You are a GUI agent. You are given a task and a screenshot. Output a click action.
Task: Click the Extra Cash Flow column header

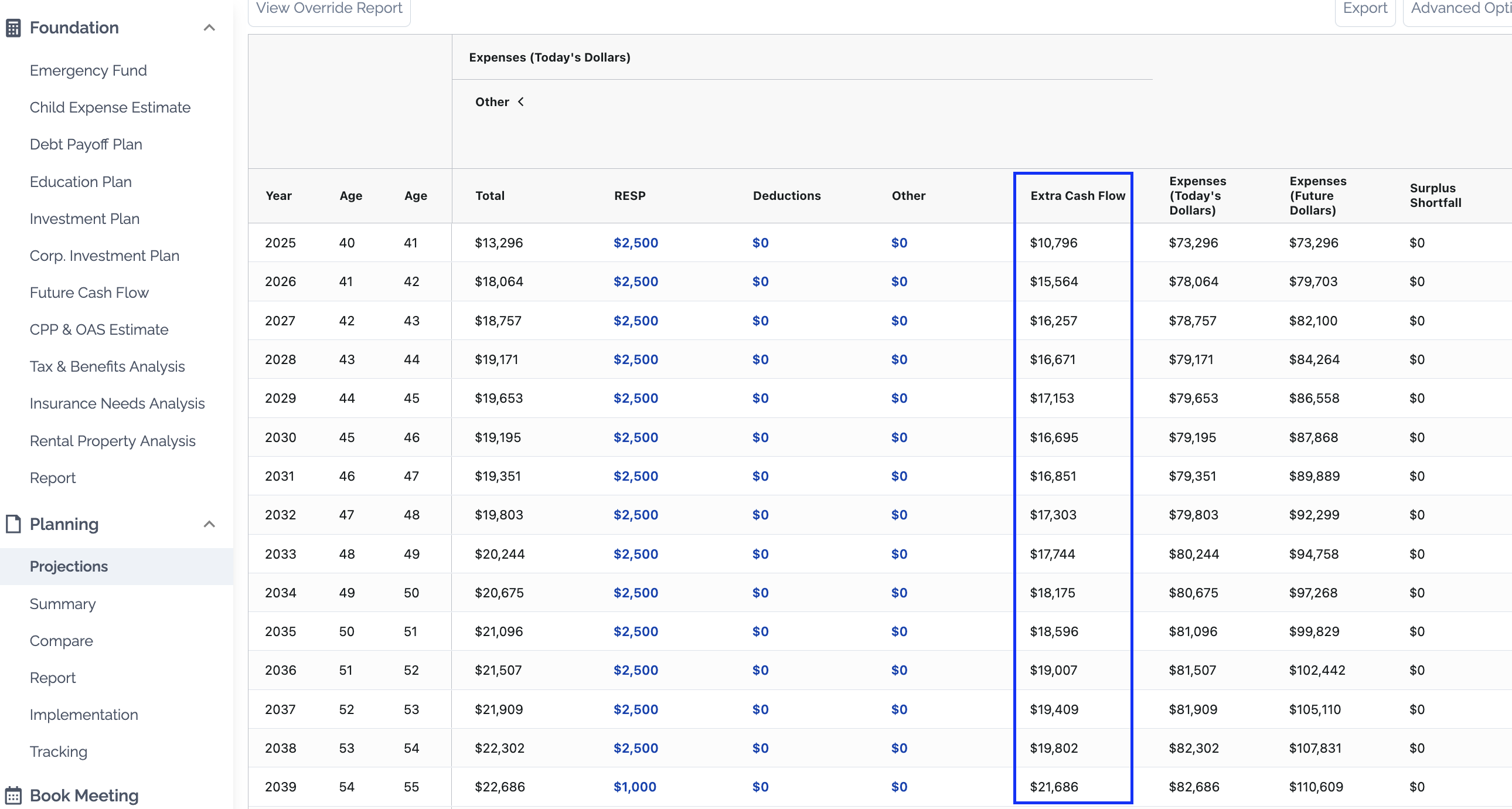[1078, 195]
